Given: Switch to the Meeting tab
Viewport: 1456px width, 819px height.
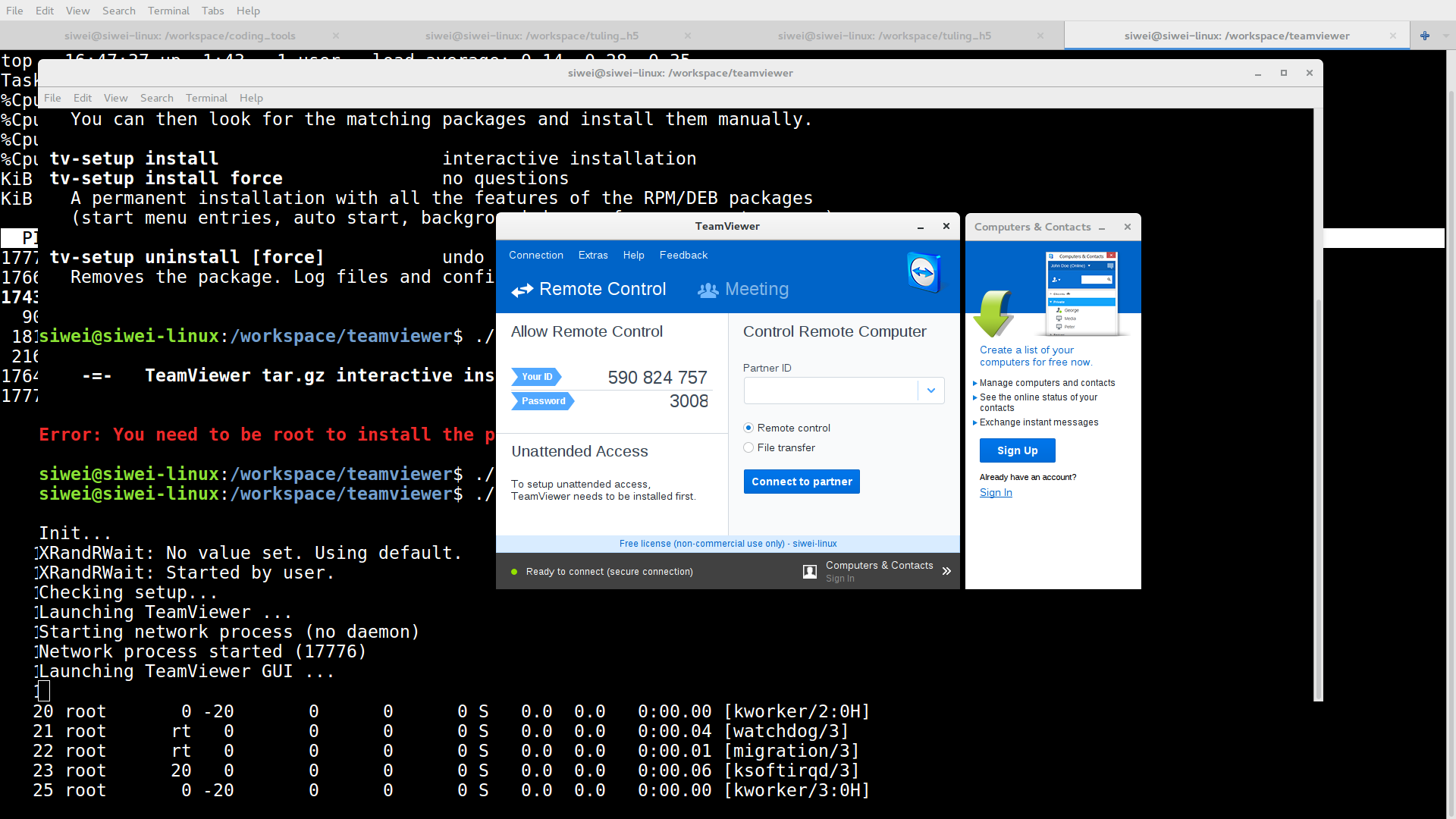Looking at the screenshot, I should (743, 290).
